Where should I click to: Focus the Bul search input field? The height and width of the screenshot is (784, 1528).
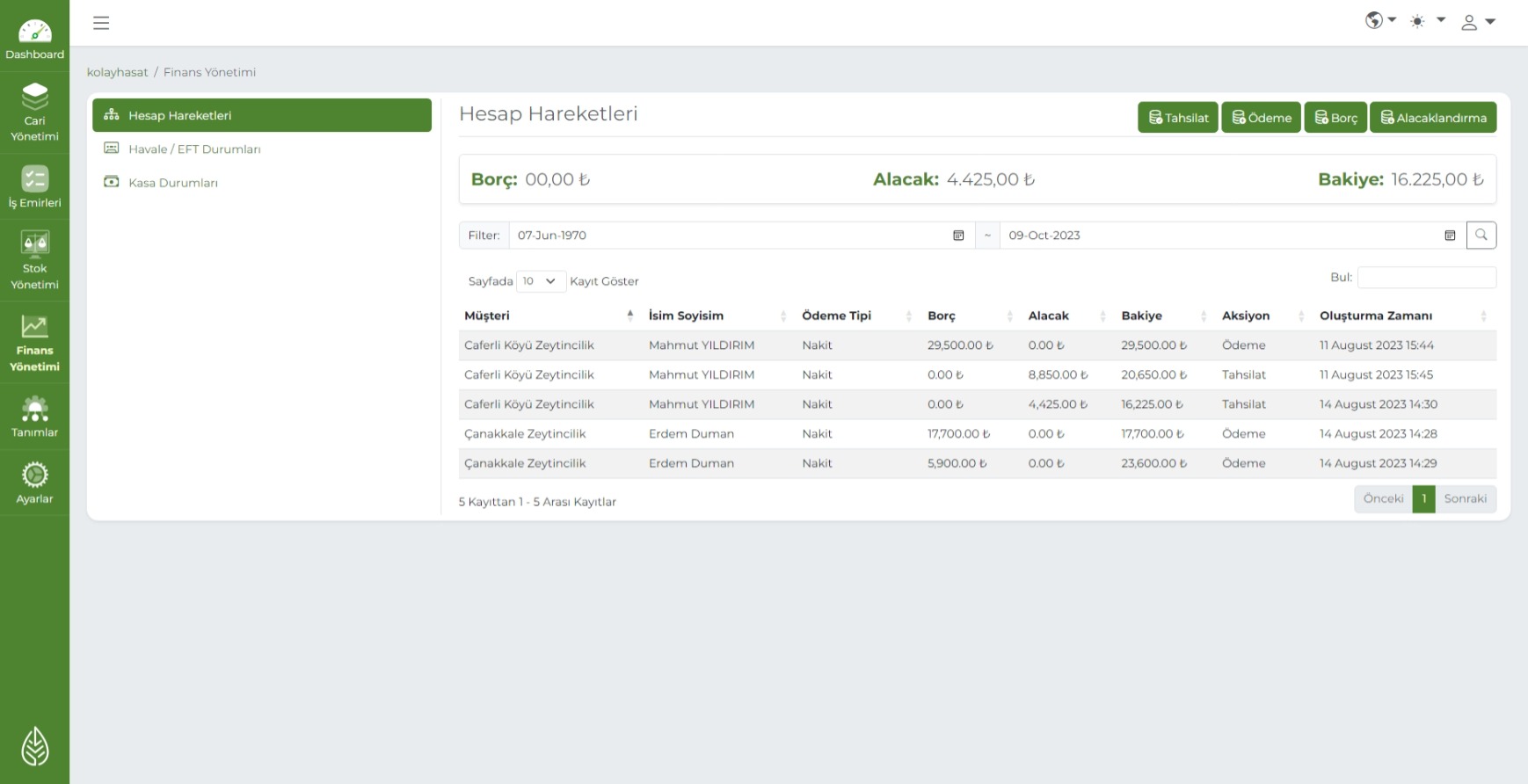[1426, 277]
